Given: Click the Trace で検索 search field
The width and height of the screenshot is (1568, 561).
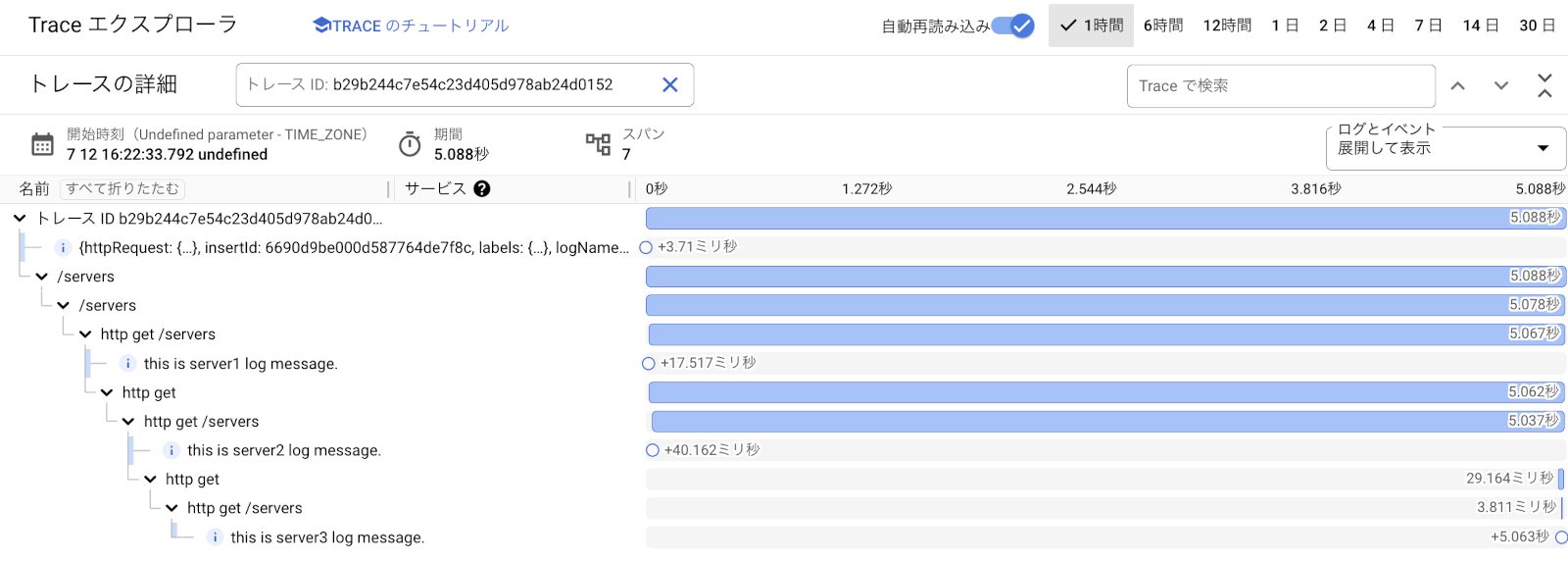Looking at the screenshot, I should pos(1280,86).
